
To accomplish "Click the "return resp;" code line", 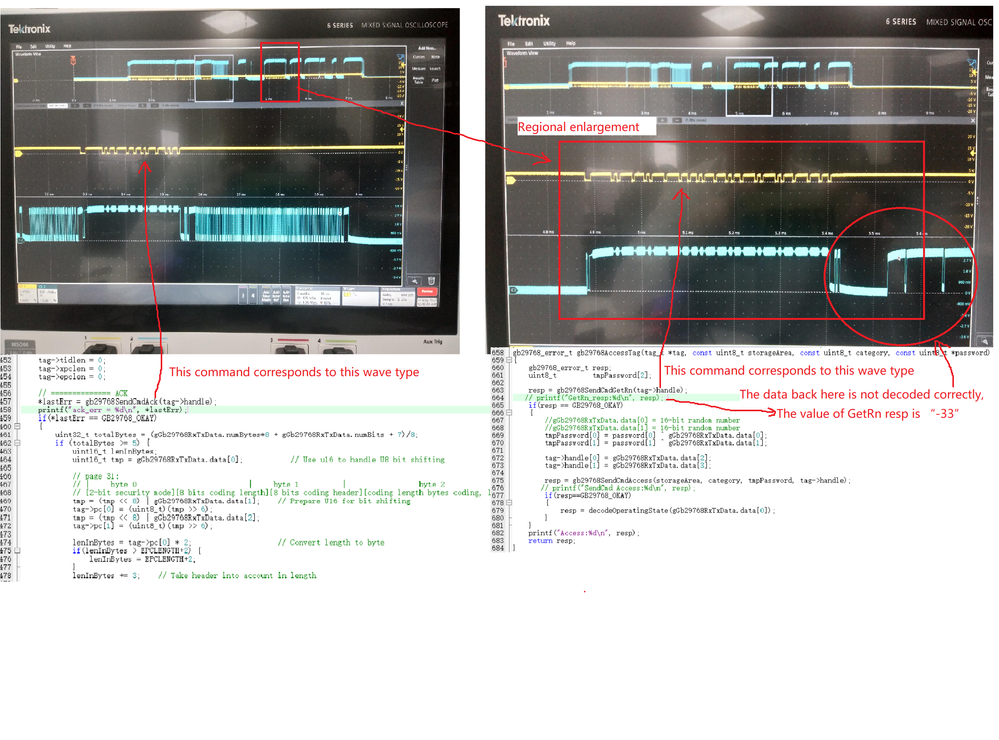I will (551, 540).
